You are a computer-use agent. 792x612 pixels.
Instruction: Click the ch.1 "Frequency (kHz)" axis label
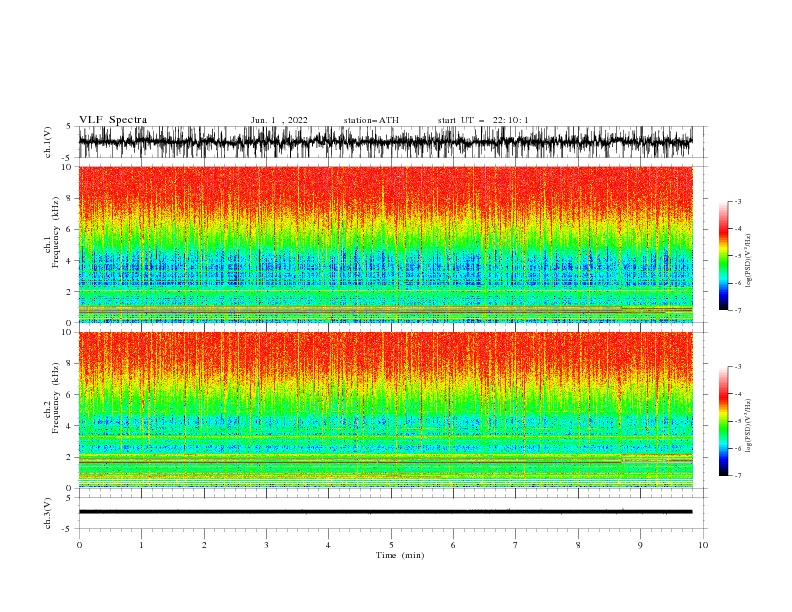[x=55, y=230]
